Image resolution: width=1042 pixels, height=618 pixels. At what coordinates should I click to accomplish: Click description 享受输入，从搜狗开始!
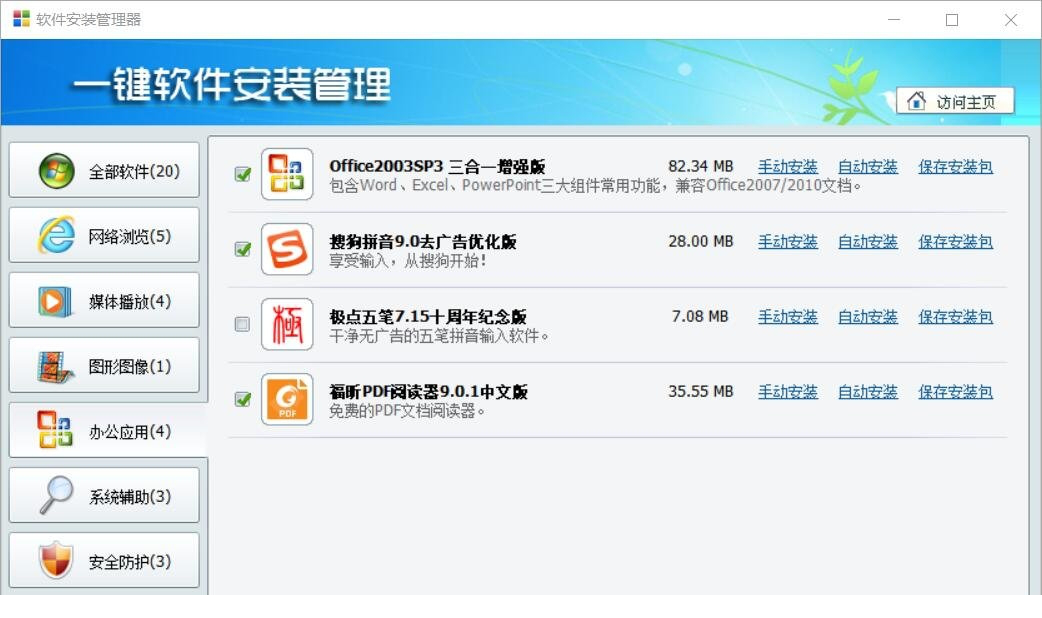point(409,260)
